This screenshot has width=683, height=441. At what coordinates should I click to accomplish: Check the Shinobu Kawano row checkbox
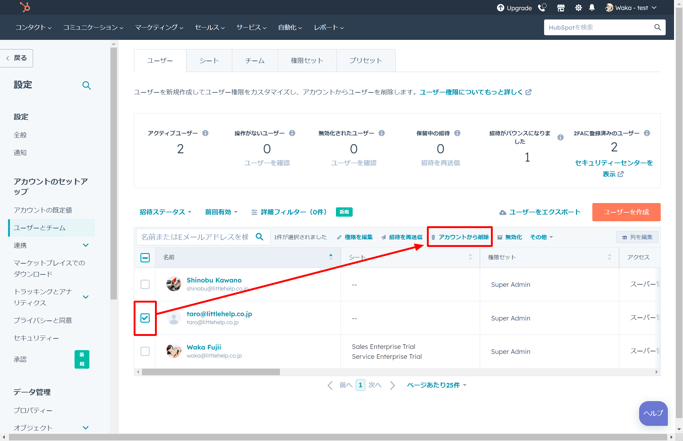[145, 284]
